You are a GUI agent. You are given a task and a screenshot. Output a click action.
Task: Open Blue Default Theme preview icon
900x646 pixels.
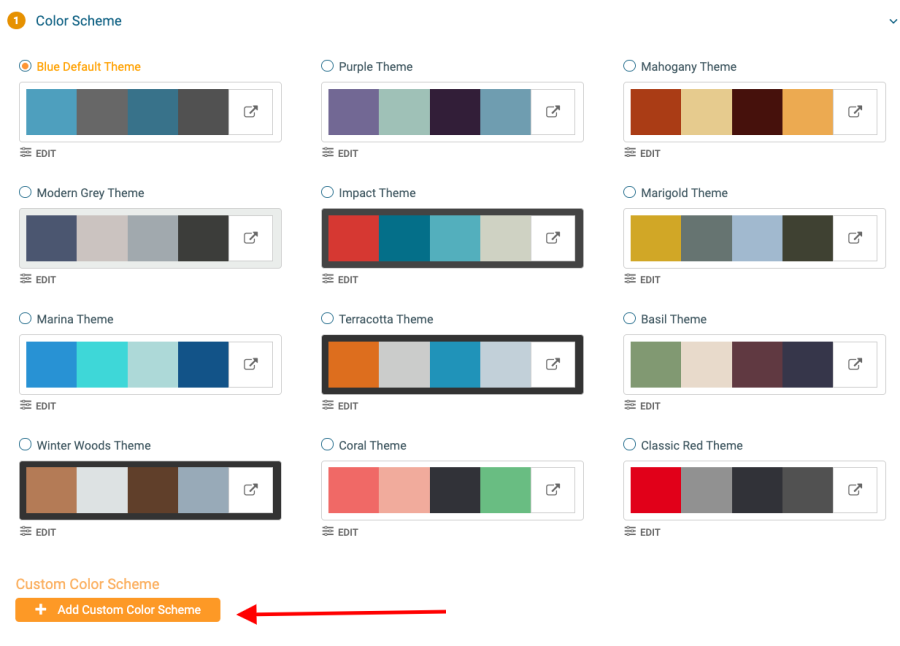[x=250, y=111]
